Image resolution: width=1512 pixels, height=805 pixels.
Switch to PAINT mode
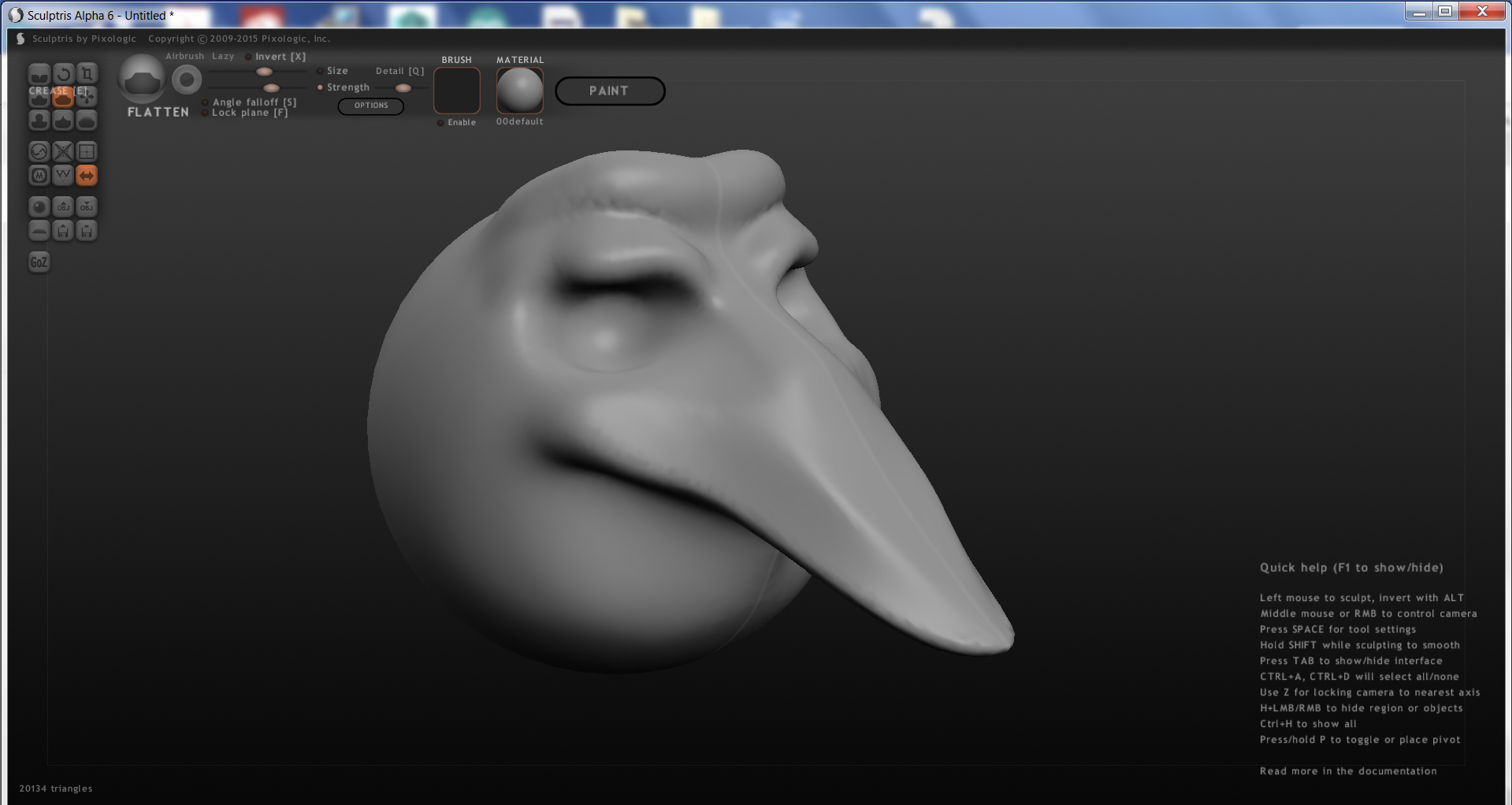pyautogui.click(x=610, y=91)
